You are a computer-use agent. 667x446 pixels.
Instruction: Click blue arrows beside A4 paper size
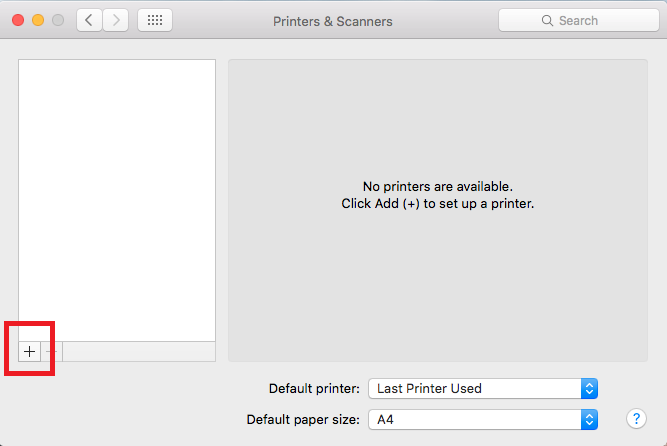coord(590,420)
